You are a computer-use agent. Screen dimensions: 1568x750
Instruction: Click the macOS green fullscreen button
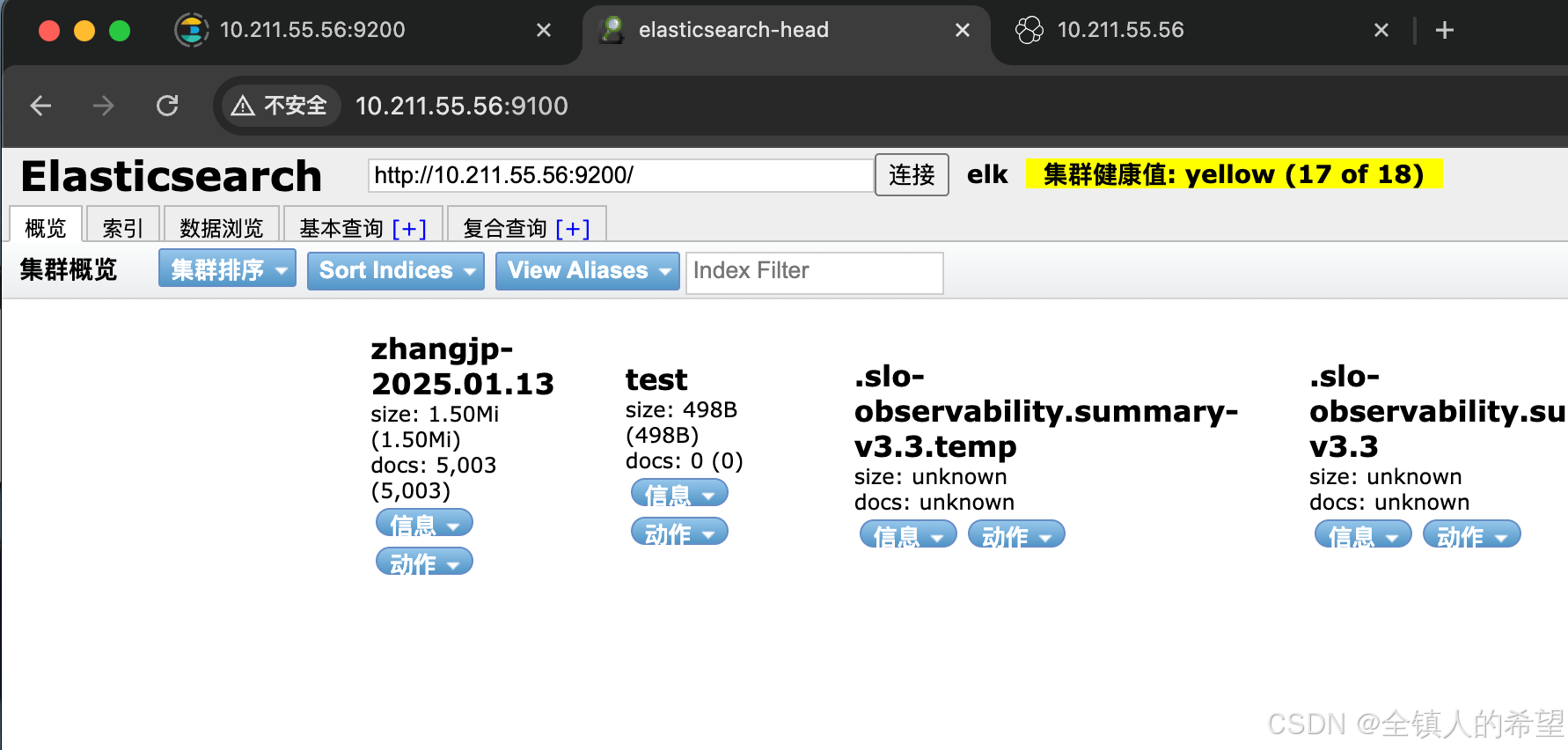(120, 31)
